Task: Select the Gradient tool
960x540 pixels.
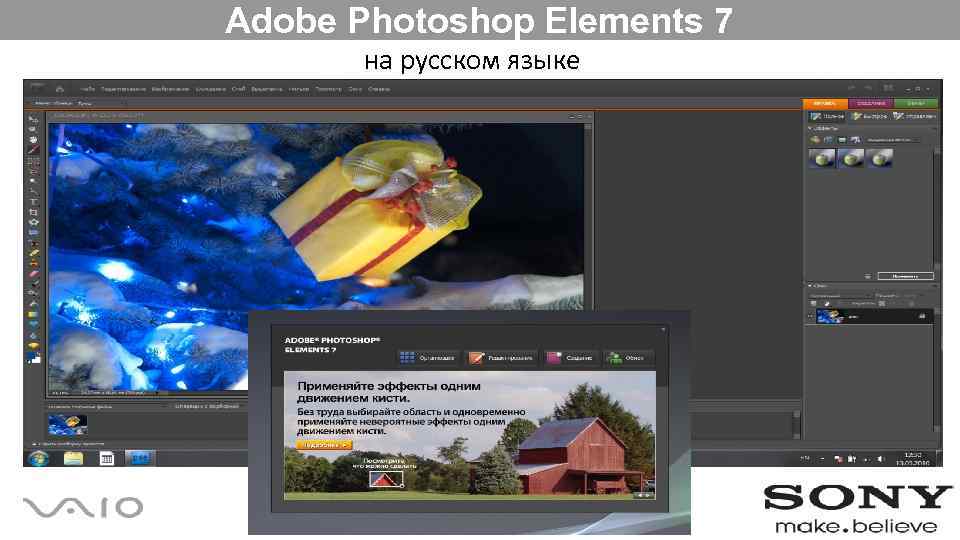Action: click(33, 315)
